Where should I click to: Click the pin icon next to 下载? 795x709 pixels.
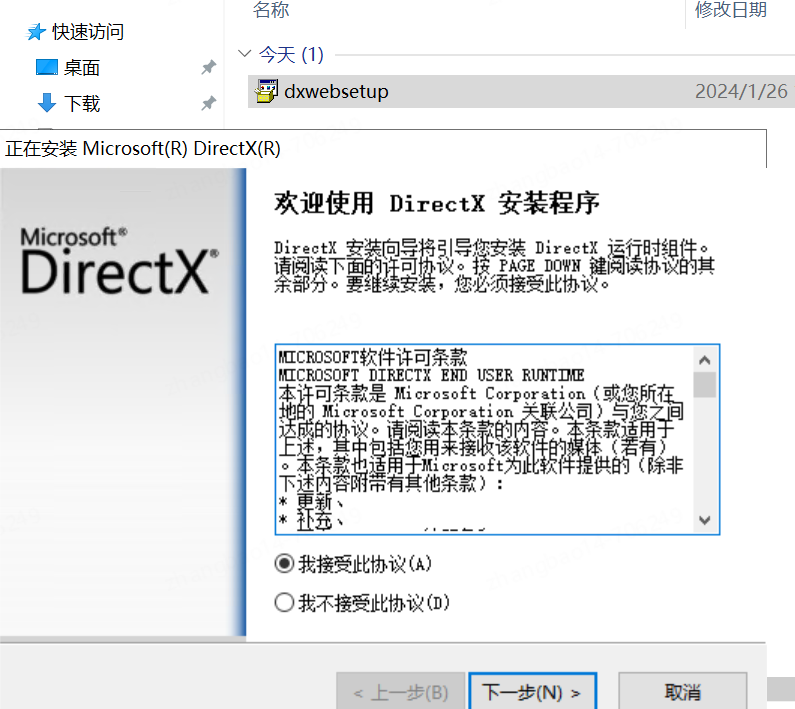pyautogui.click(x=208, y=103)
